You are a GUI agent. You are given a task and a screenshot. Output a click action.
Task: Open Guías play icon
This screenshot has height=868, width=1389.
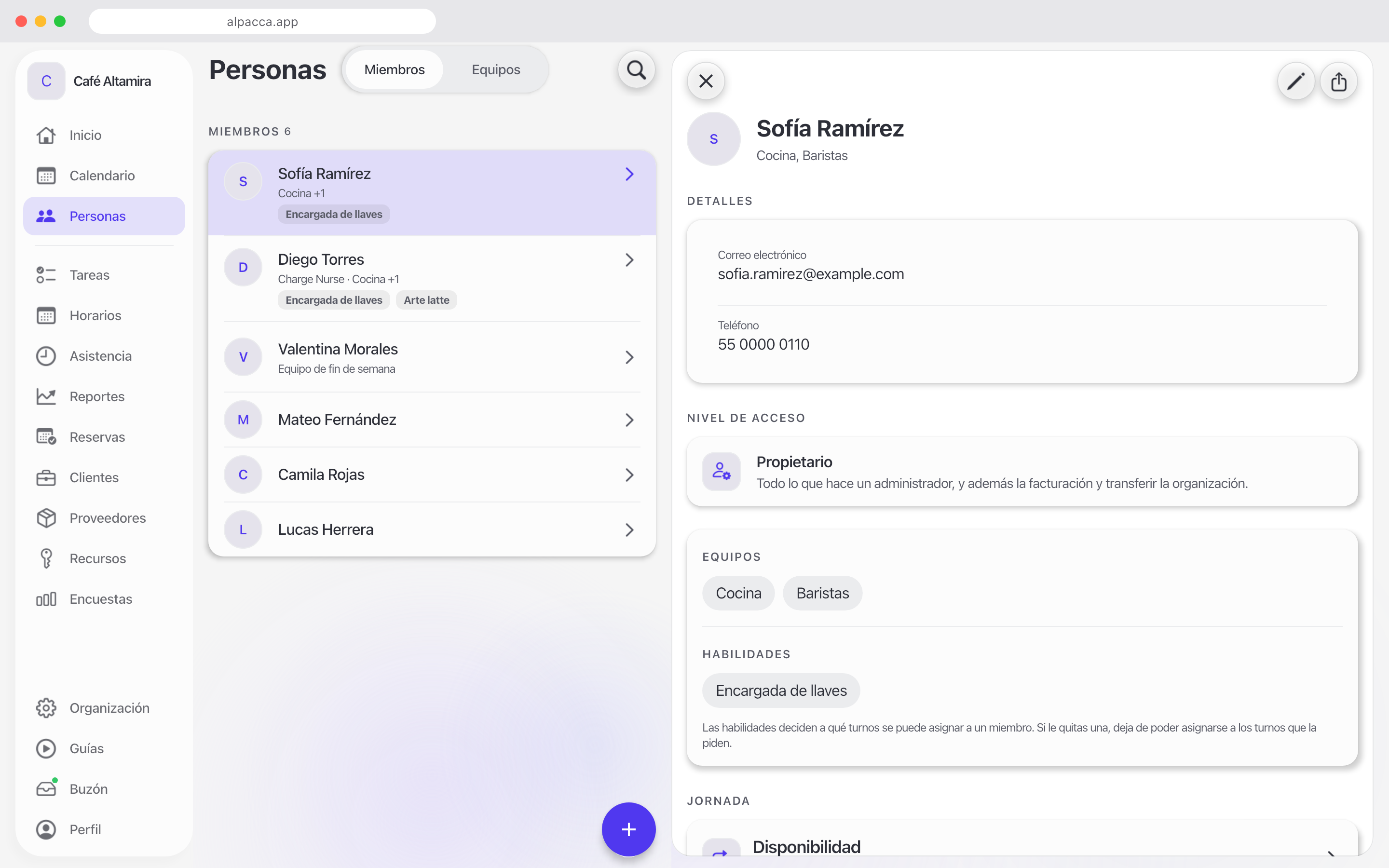[46, 748]
